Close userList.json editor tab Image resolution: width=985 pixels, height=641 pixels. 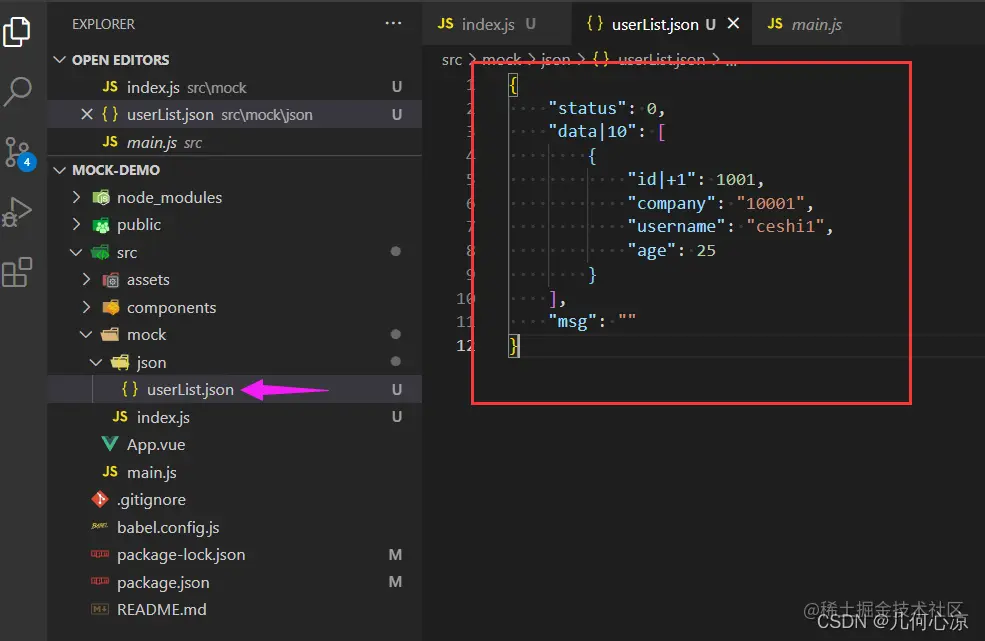coord(733,23)
